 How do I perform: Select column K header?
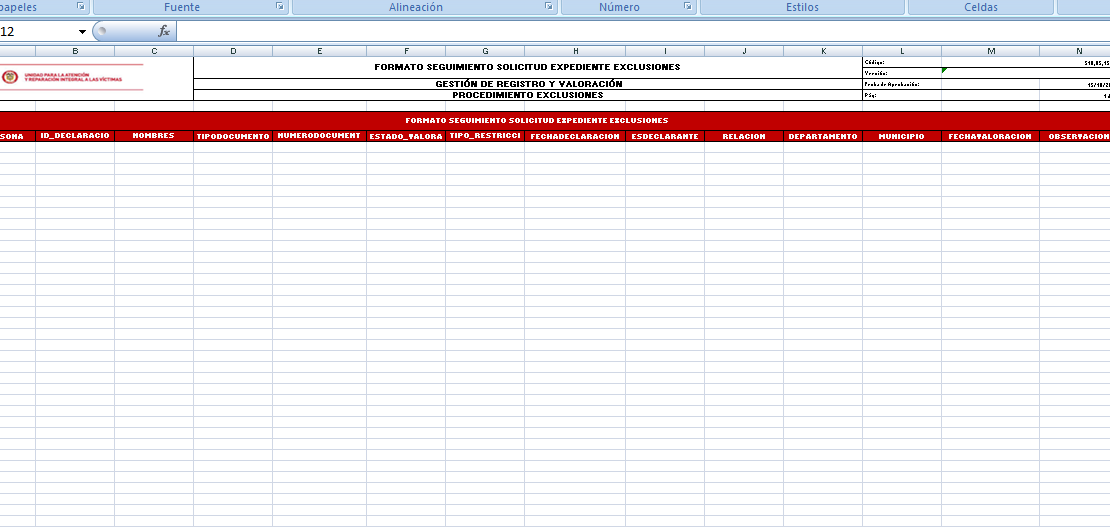click(x=823, y=51)
